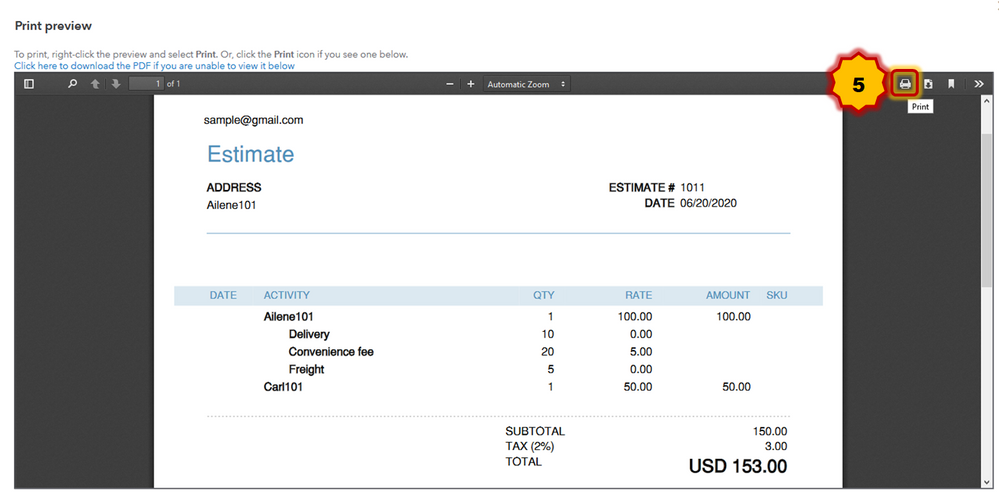Click the sample@gmail.com email text
The width and height of the screenshot is (999, 500).
point(253,120)
